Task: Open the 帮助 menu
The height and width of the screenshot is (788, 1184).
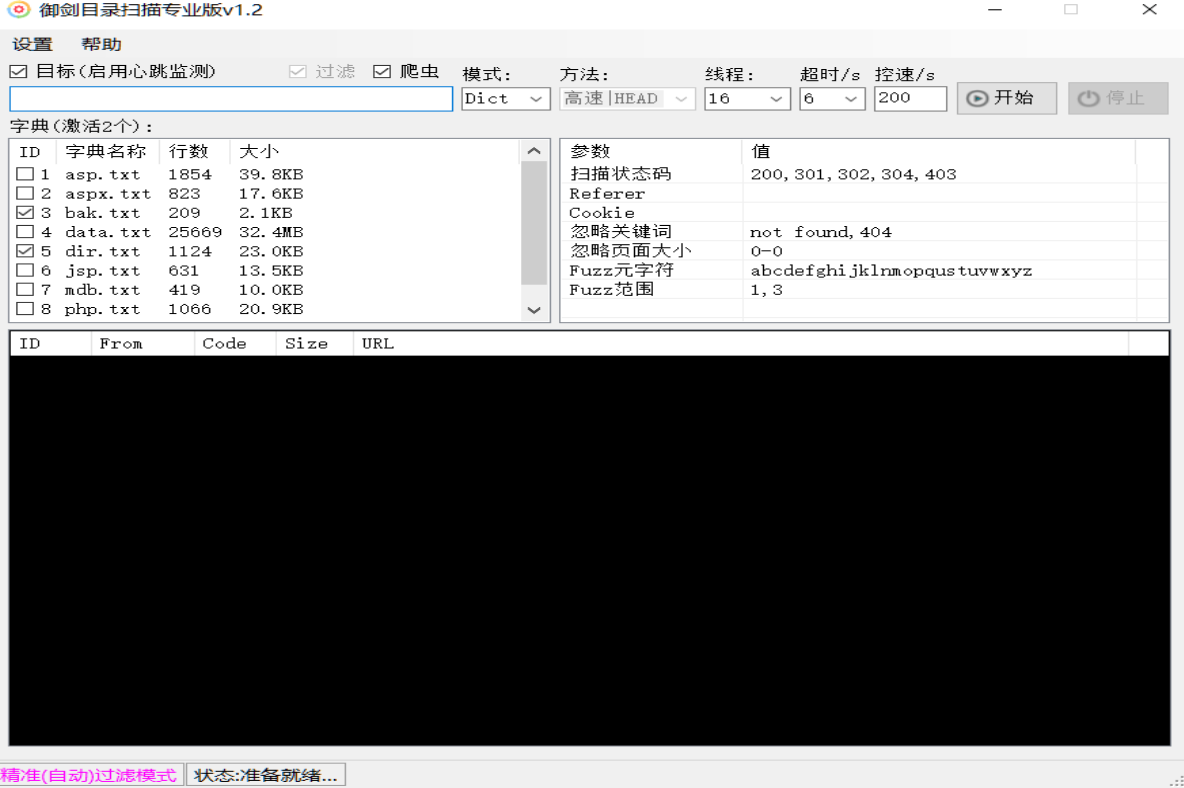Action: point(101,45)
